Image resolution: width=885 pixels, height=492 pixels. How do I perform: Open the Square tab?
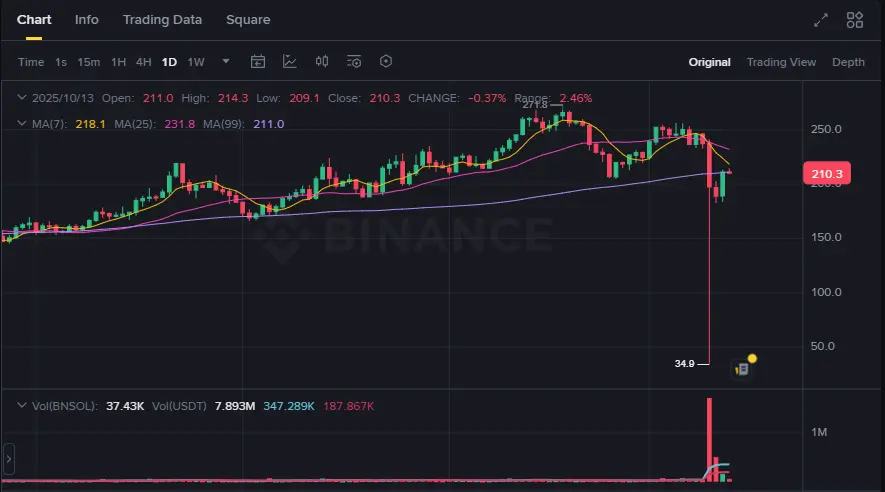[x=248, y=20]
